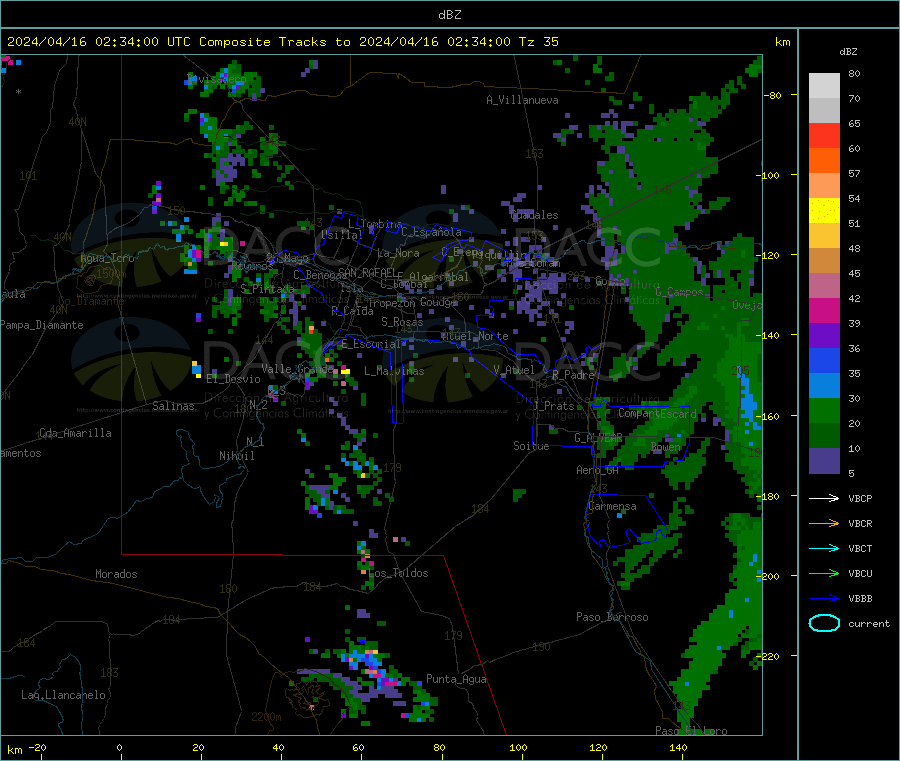Click the Valle_Grande location label
This screenshot has height=761, width=900.
pyautogui.click(x=297, y=368)
